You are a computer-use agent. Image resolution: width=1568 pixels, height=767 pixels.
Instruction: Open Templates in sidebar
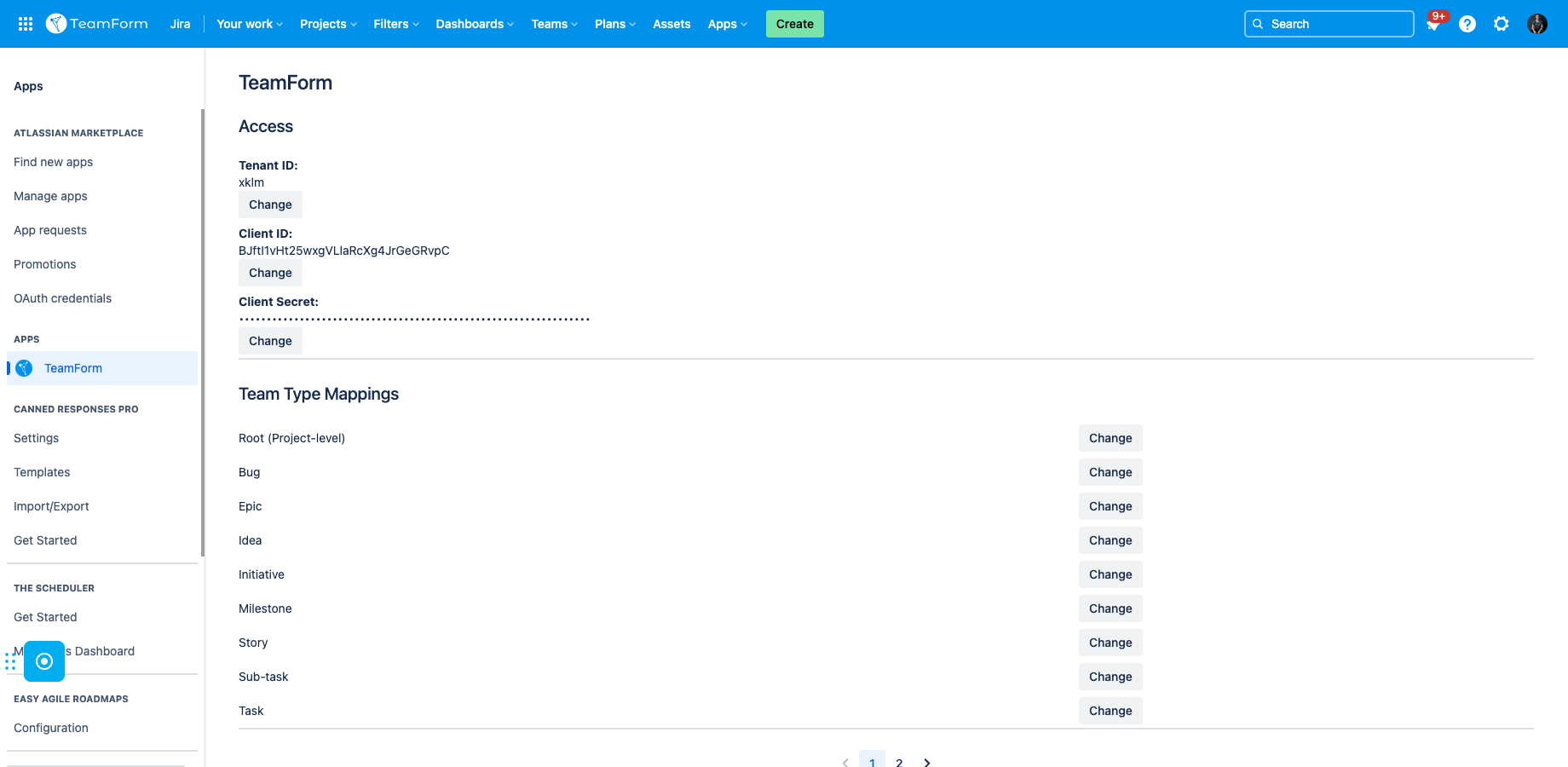click(x=42, y=472)
